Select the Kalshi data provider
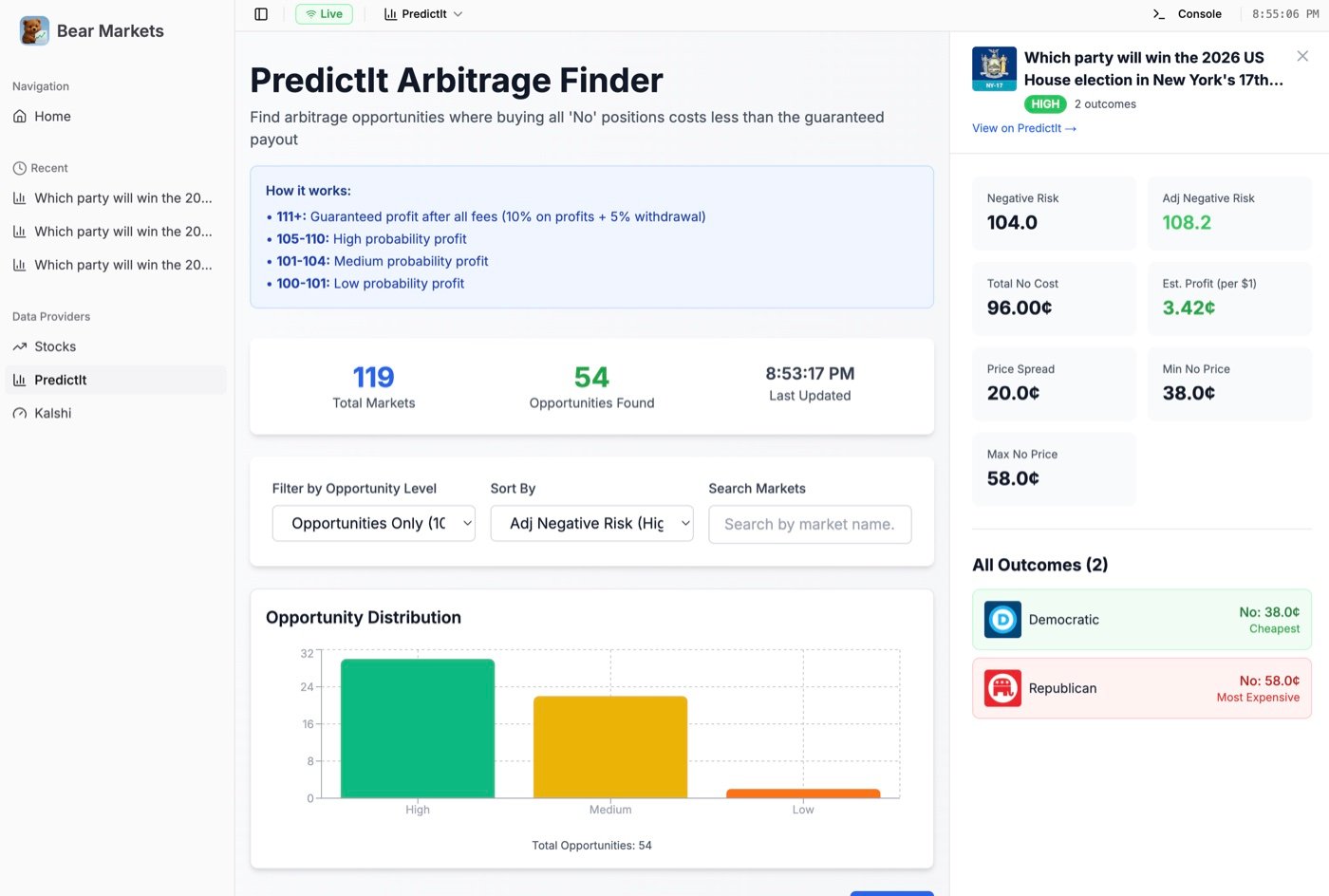 52,413
